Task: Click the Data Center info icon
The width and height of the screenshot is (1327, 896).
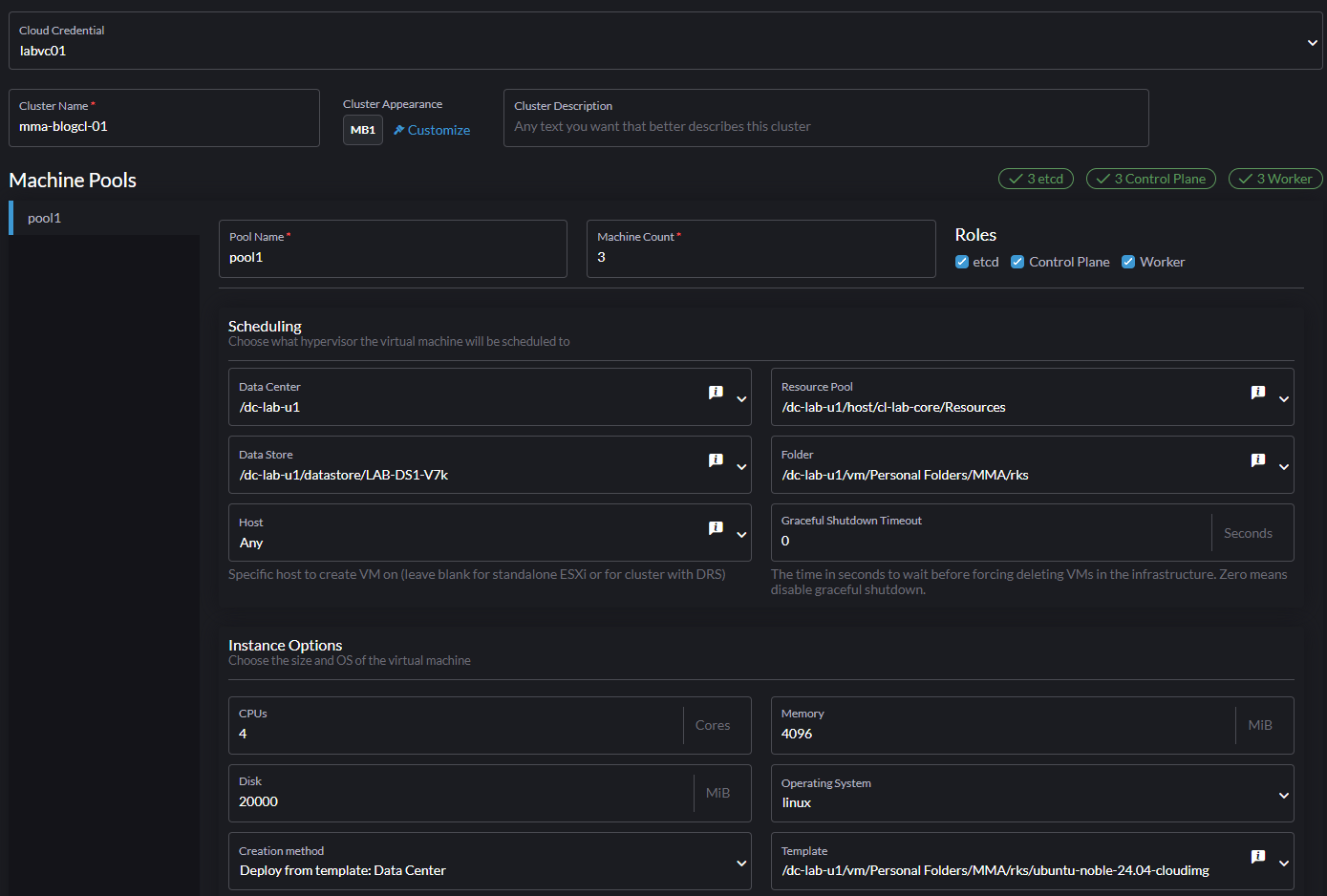Action: tap(716, 393)
